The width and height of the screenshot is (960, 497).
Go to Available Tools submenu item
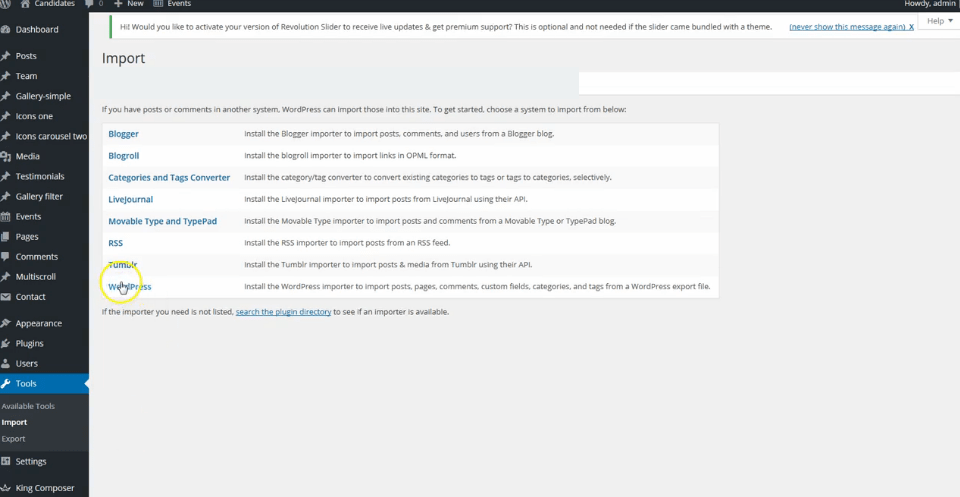tap(28, 407)
